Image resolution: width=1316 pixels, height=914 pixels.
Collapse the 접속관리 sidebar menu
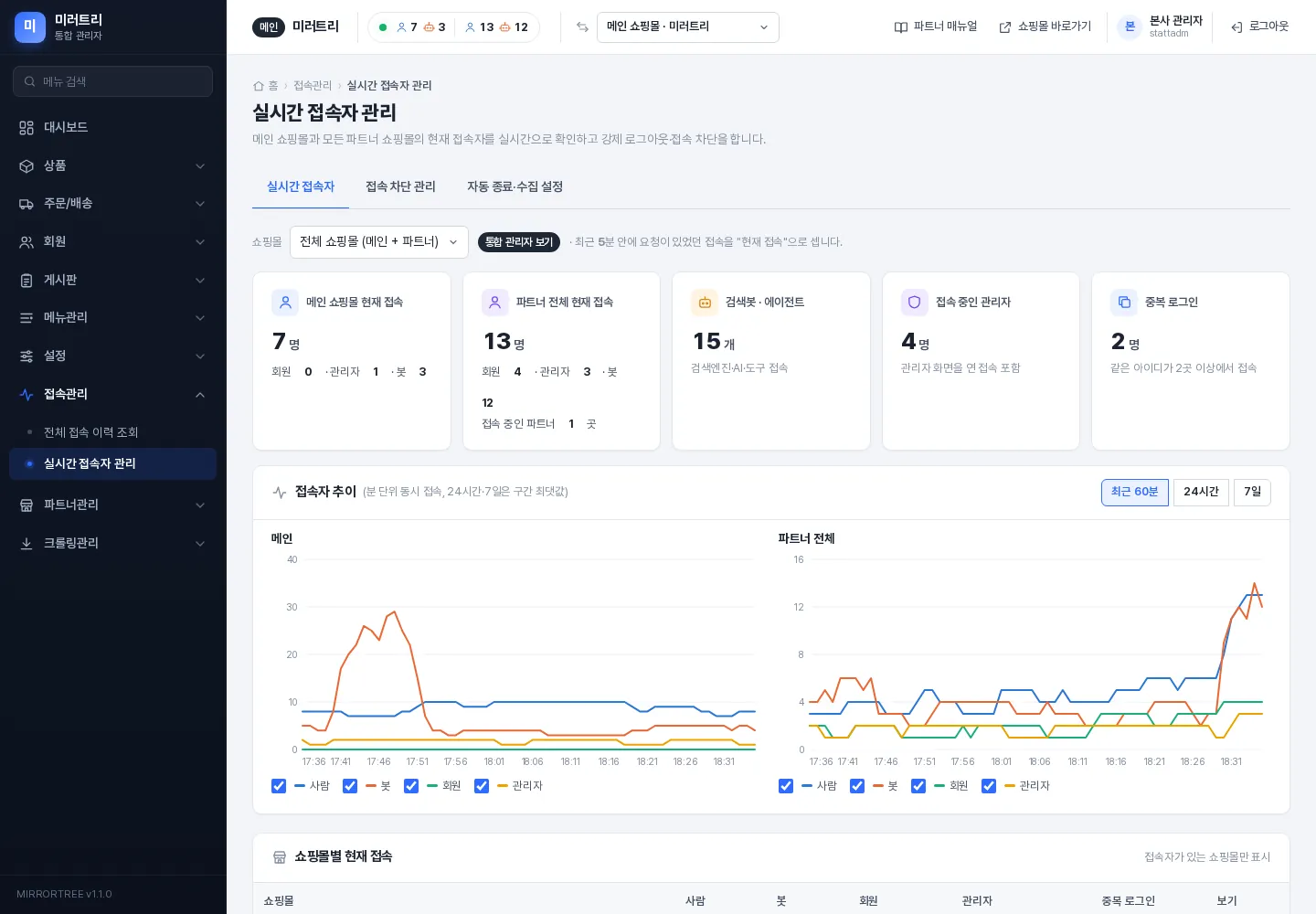113,395
